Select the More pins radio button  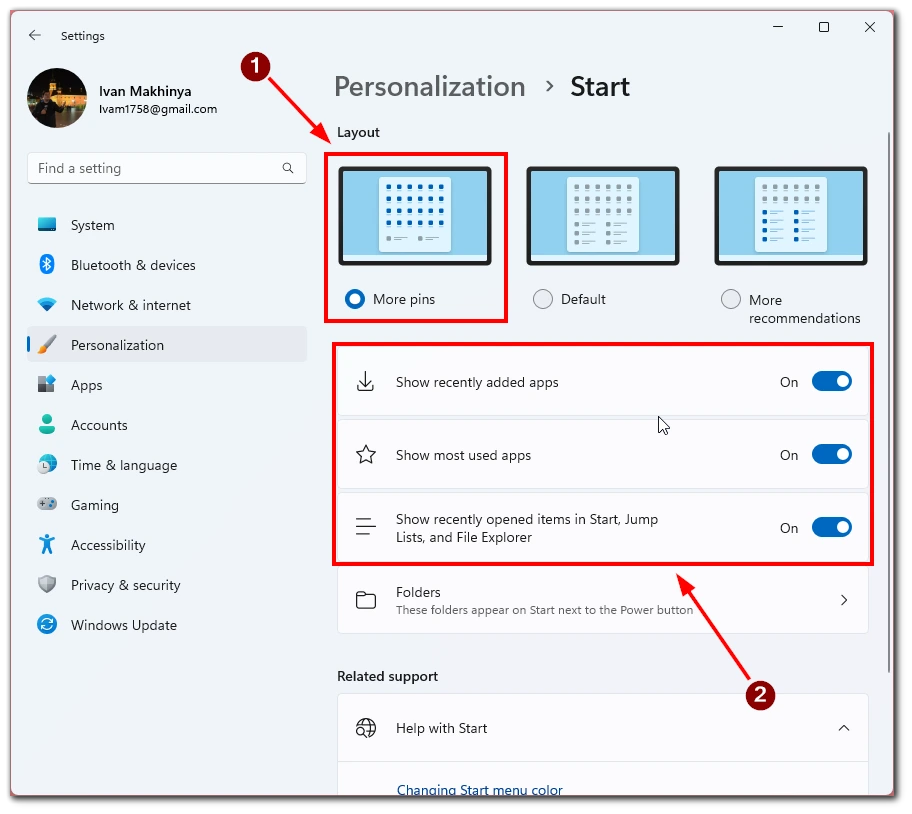pyautogui.click(x=355, y=299)
